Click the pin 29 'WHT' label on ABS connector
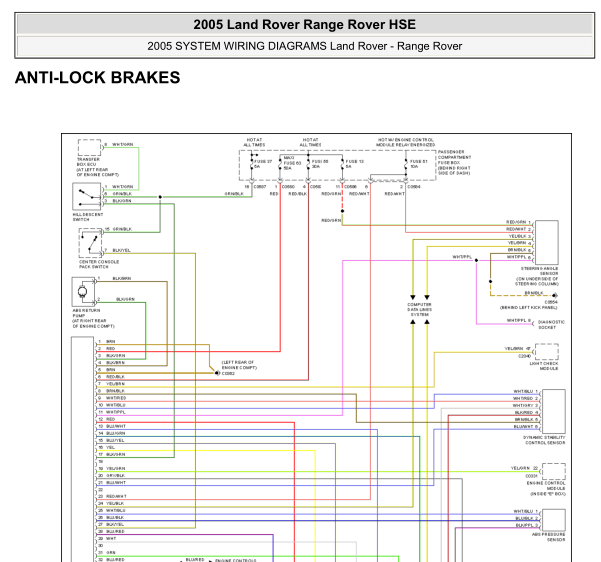The height and width of the screenshot is (562, 601). (111, 539)
